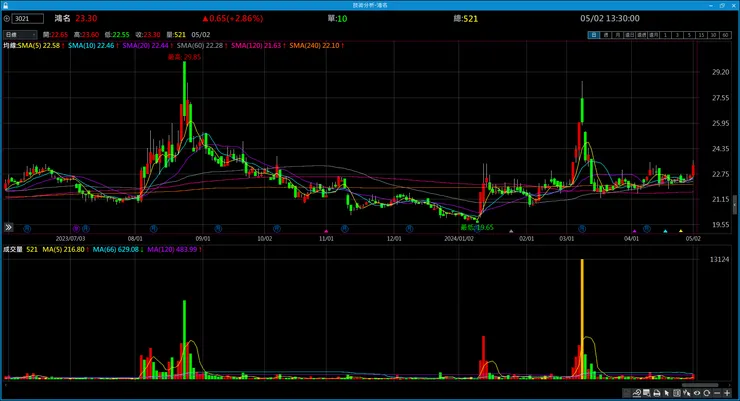Click the blue monthly marker after 08/01
Viewport: 740px width, 401px height.
pos(153,228)
